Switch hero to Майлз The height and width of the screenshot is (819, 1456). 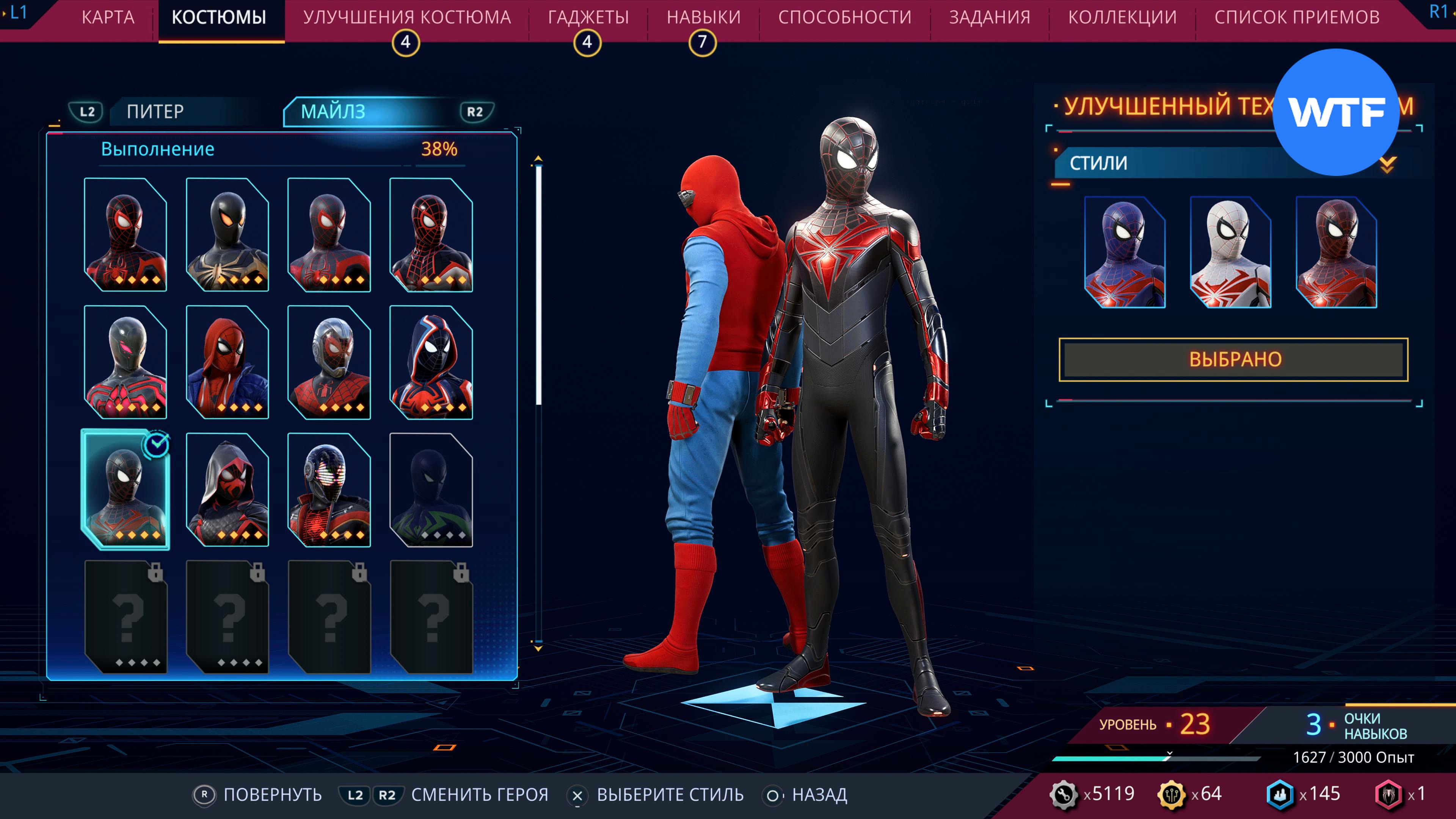pos(334,111)
